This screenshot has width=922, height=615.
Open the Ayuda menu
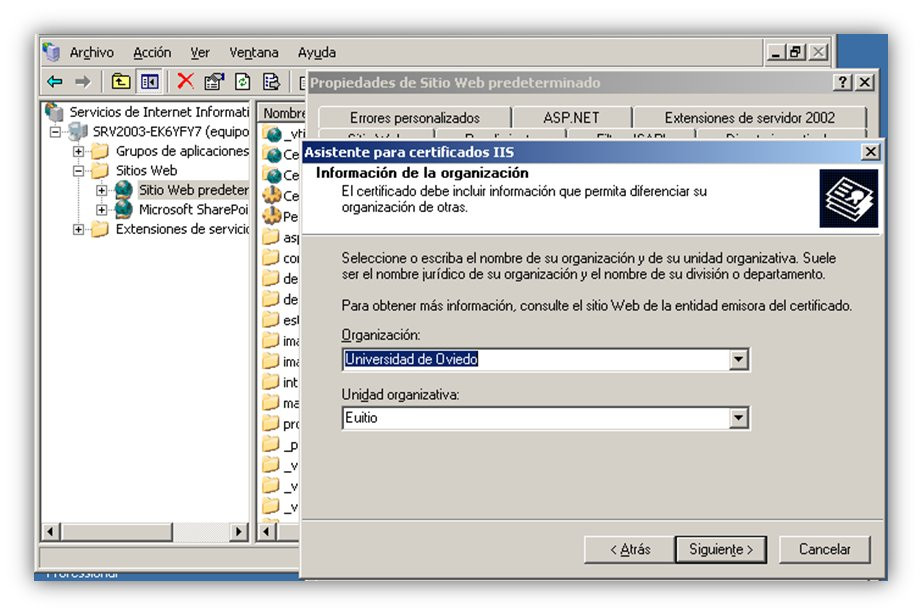[316, 52]
